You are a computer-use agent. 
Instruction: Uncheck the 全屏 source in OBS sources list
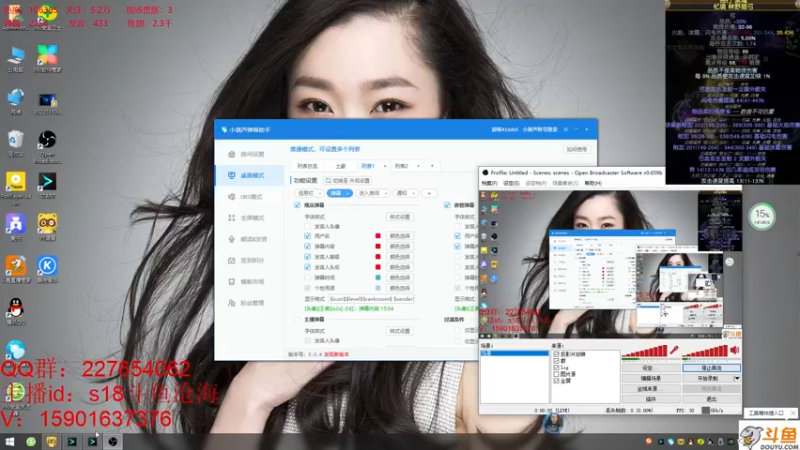[x=556, y=381]
